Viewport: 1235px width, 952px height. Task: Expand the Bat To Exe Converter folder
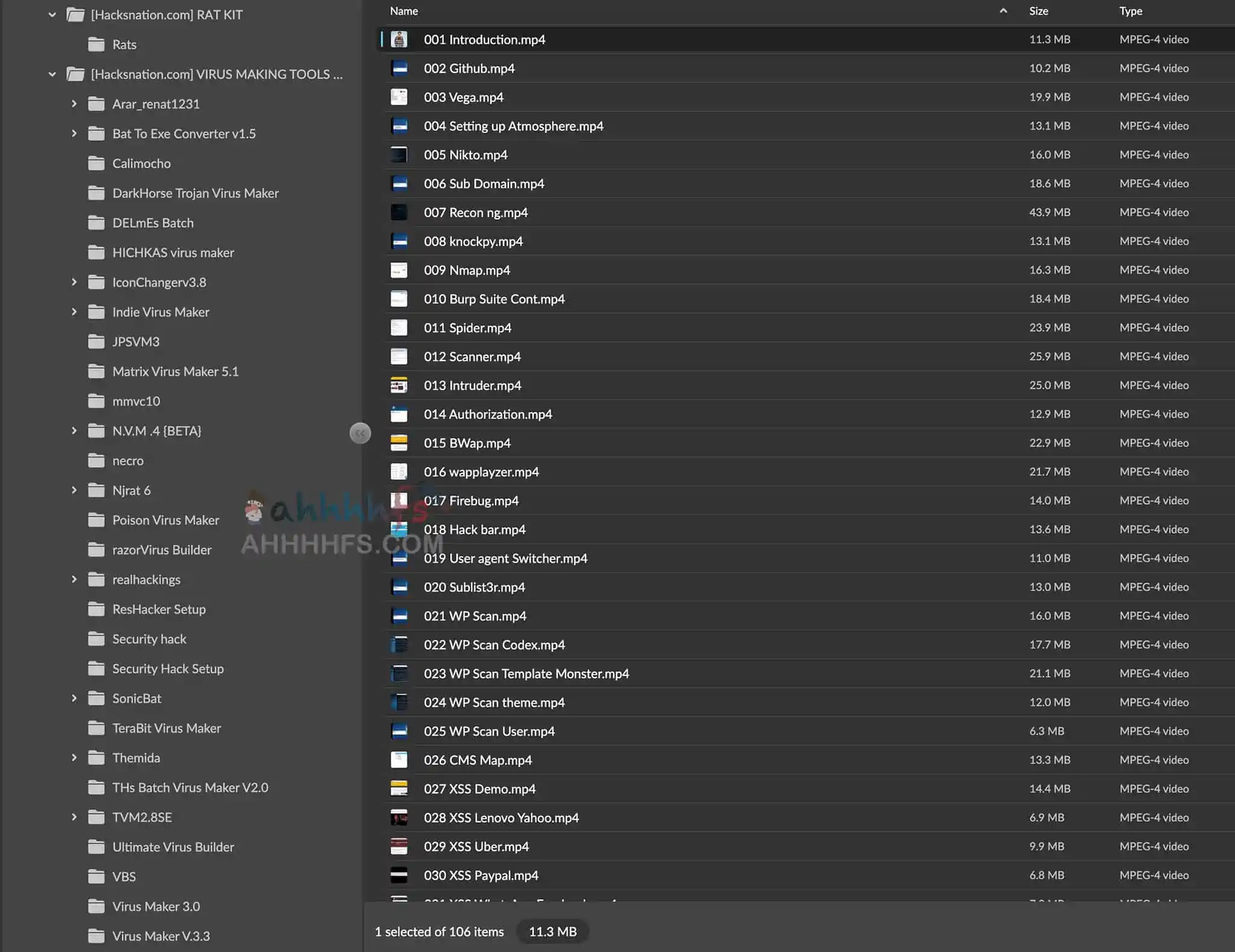tap(74, 134)
